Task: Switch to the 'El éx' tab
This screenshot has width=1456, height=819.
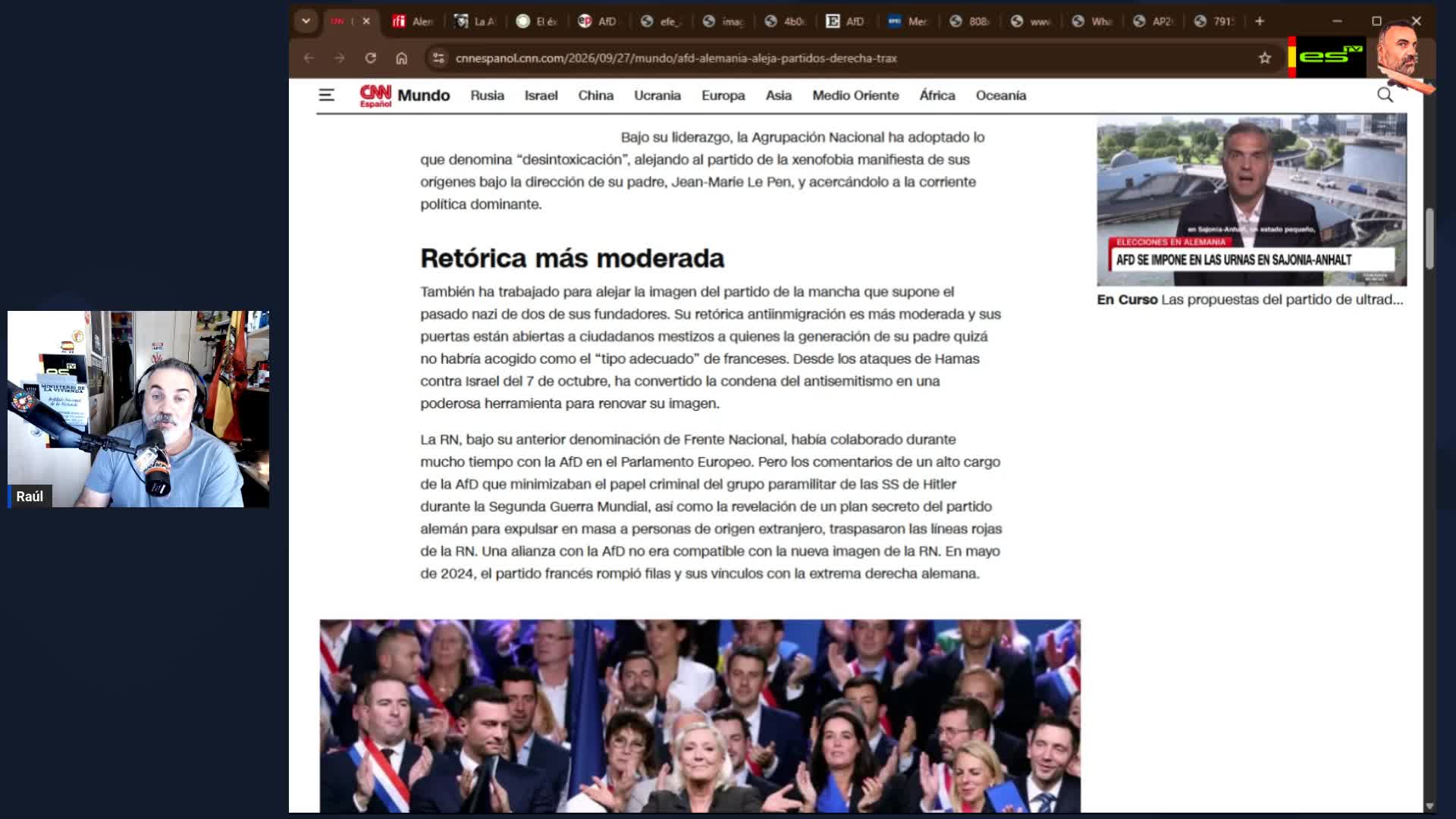Action: click(x=537, y=21)
